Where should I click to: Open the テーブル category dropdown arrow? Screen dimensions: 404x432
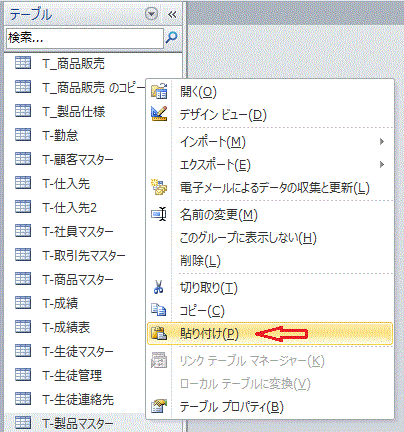tap(151, 14)
